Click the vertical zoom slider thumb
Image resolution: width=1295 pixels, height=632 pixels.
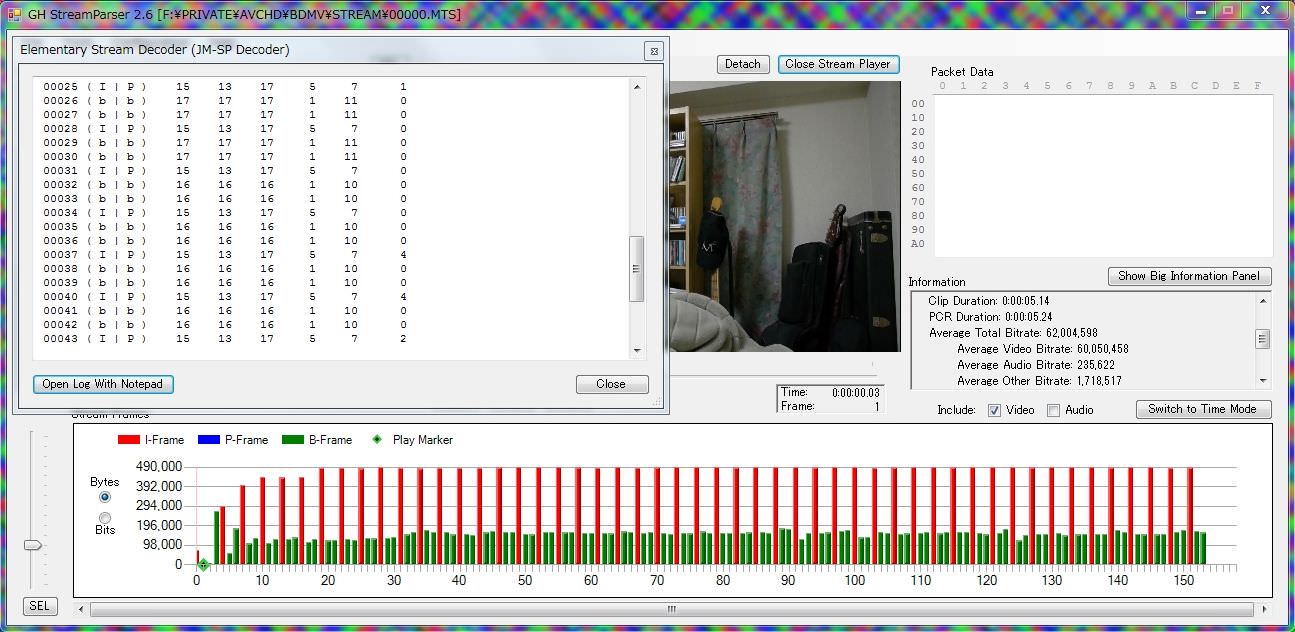pos(33,545)
